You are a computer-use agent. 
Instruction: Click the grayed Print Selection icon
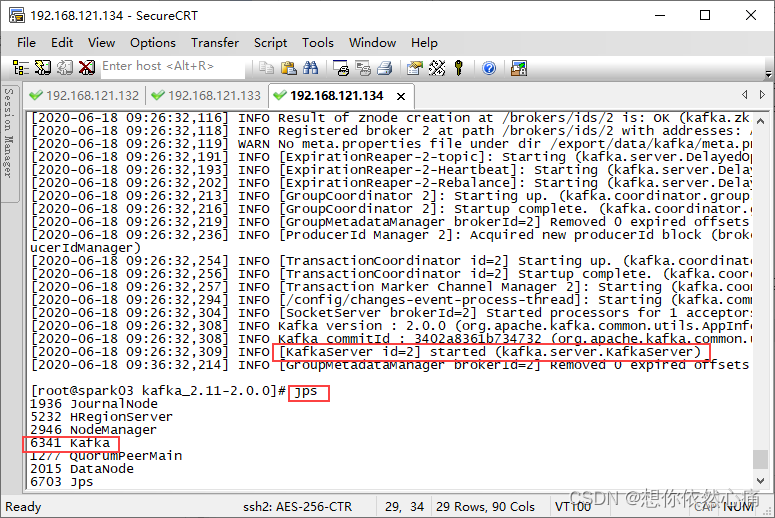(x=363, y=68)
